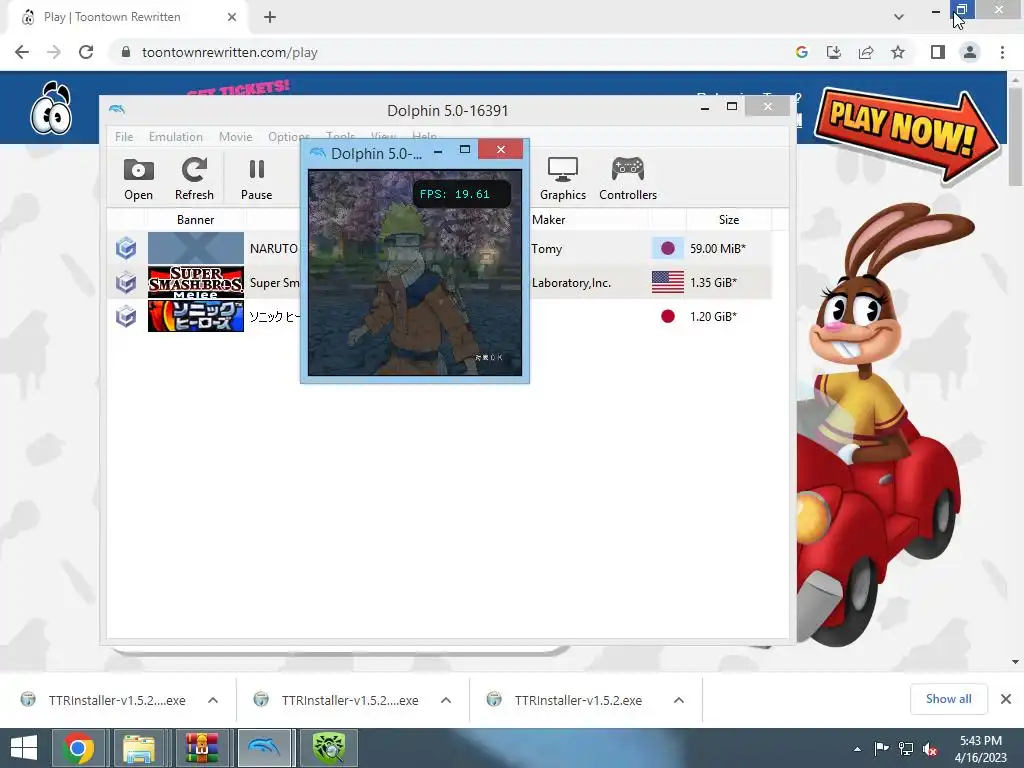The height and width of the screenshot is (768, 1024).
Task: Open the tab search dropdown in Chrome
Action: (x=899, y=17)
